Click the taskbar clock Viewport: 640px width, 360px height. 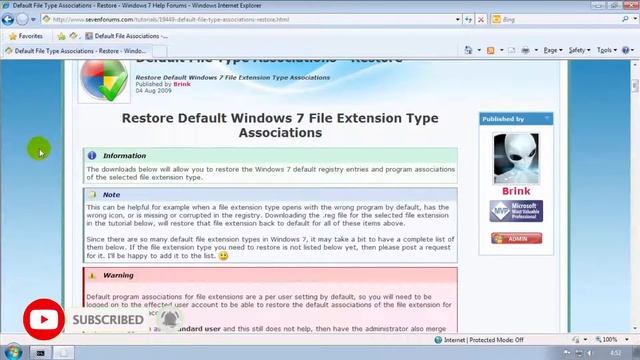(x=616, y=353)
